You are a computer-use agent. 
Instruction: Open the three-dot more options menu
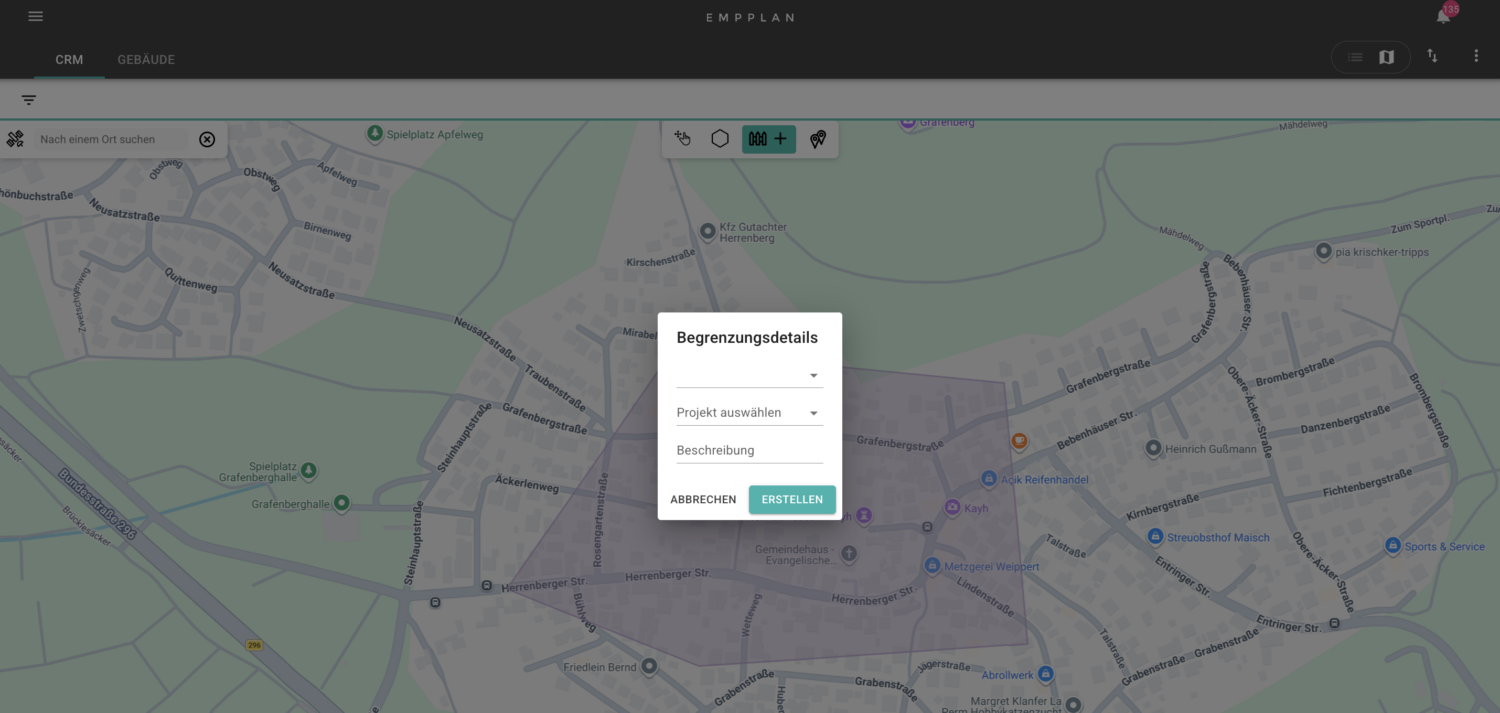[1476, 57]
